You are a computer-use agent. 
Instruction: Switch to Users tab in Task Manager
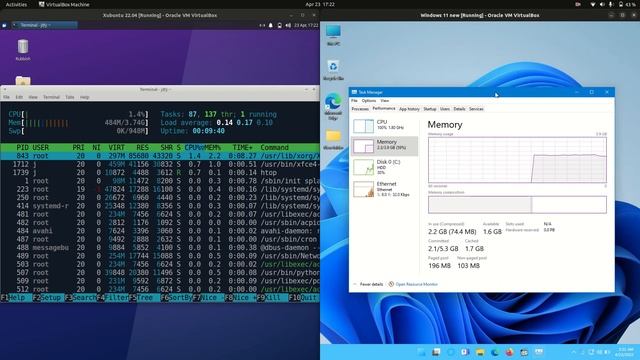444,109
